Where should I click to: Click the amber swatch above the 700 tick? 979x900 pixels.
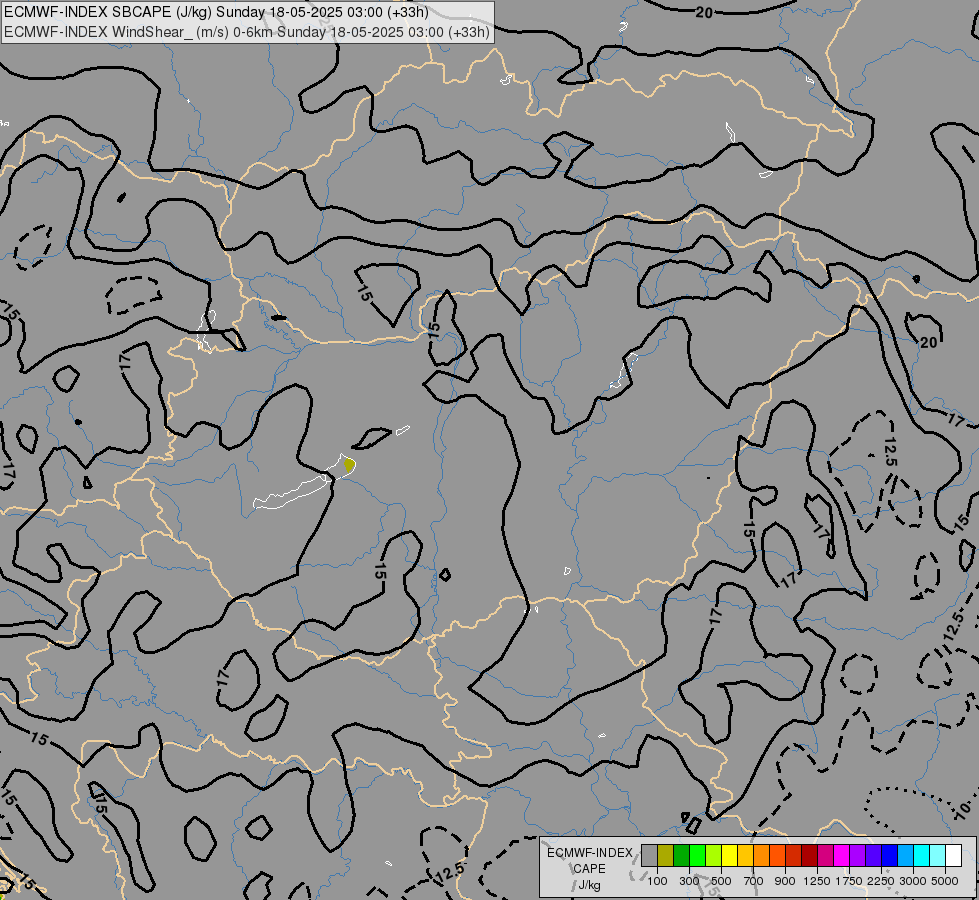[745, 855]
